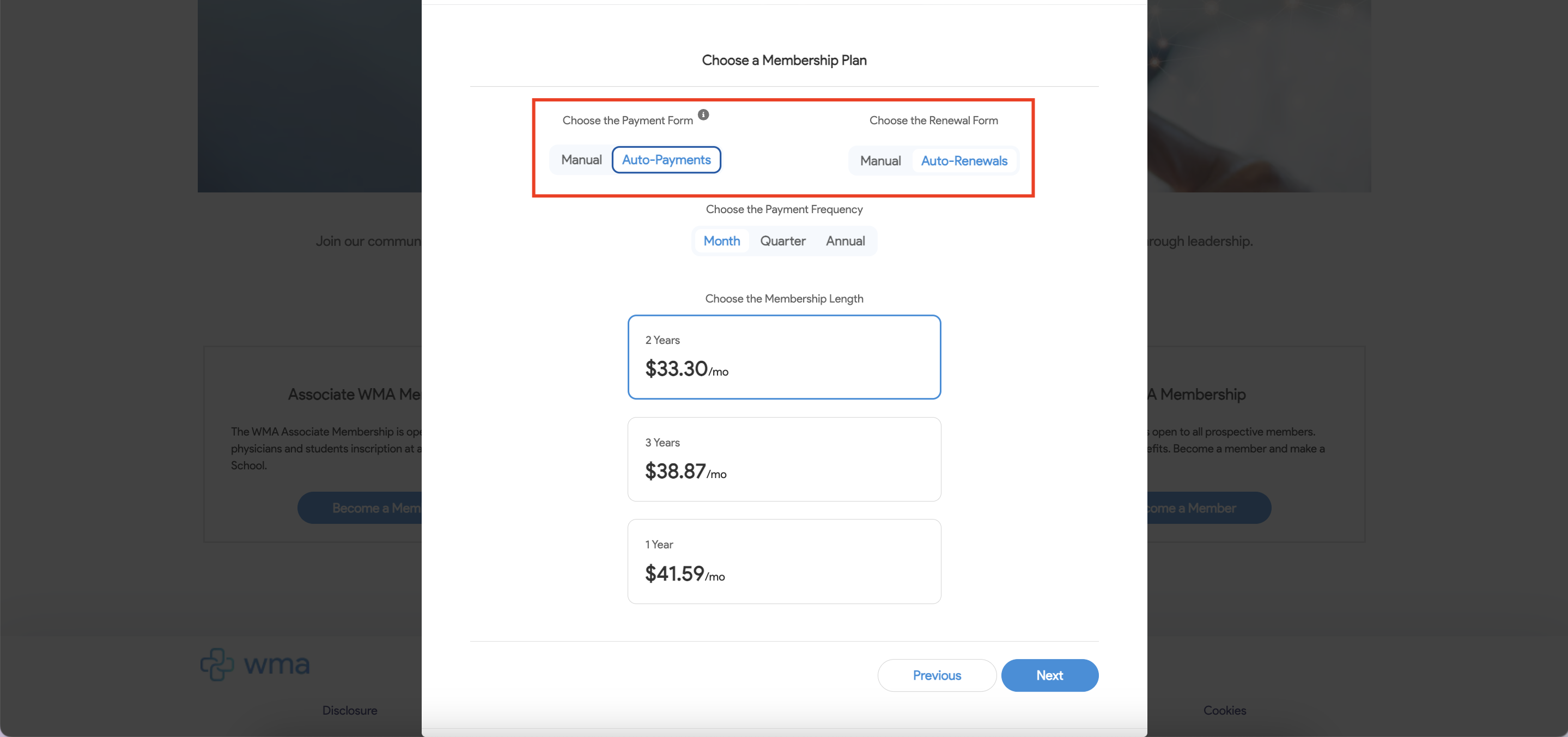
Task: Choose Month payment frequency
Action: [721, 240]
